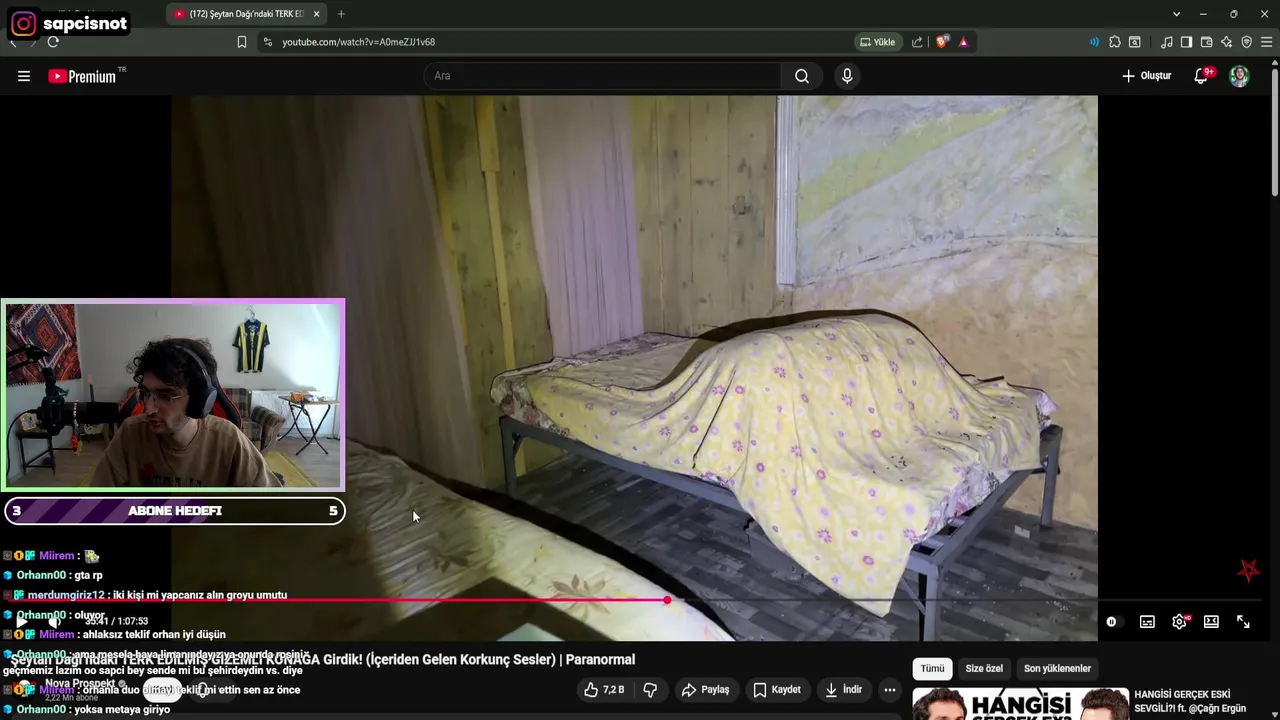Click the 'Paylaş' share button
Image resolution: width=1280 pixels, height=720 pixels.
click(706, 690)
